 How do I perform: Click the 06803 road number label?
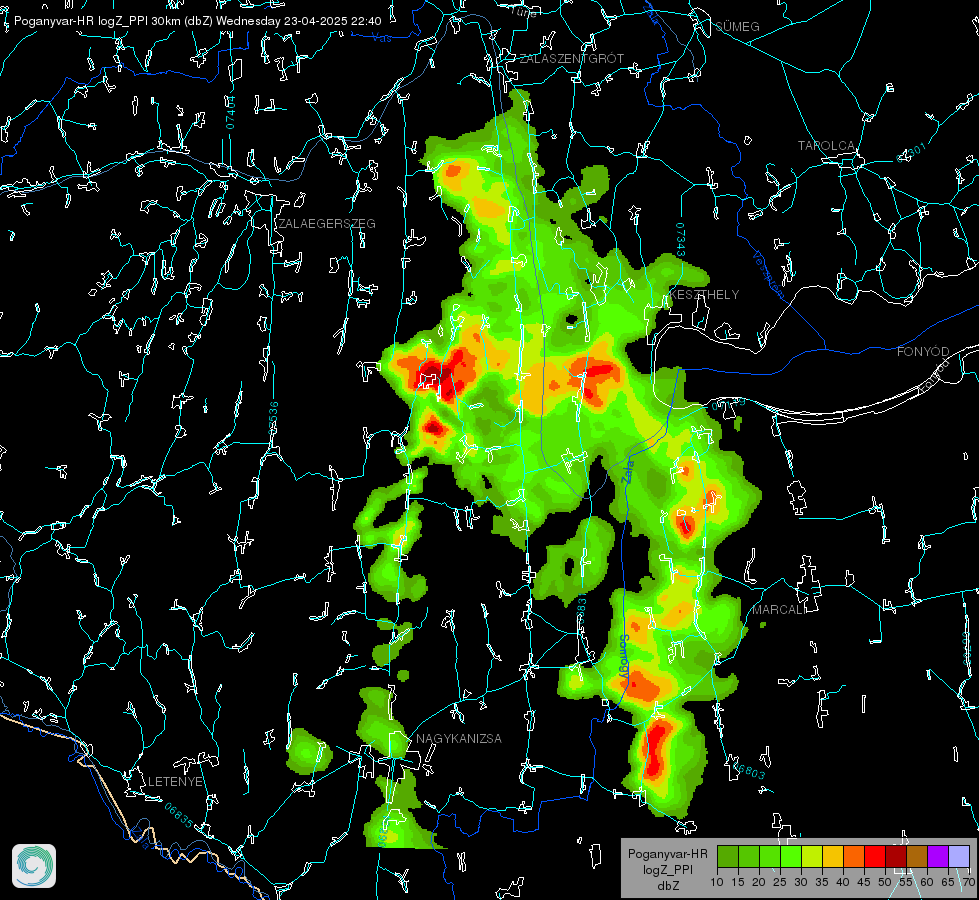(x=747, y=770)
